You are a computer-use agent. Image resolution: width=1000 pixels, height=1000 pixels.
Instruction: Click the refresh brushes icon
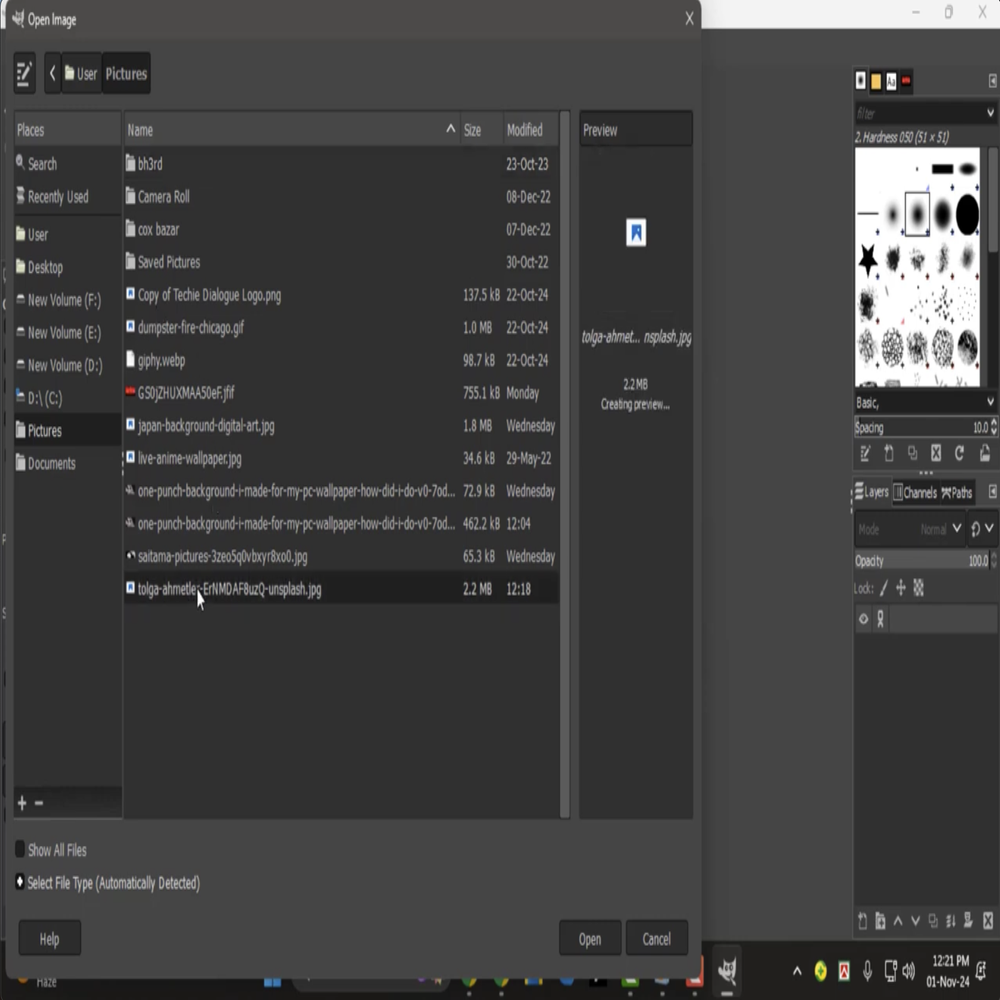[959, 454]
